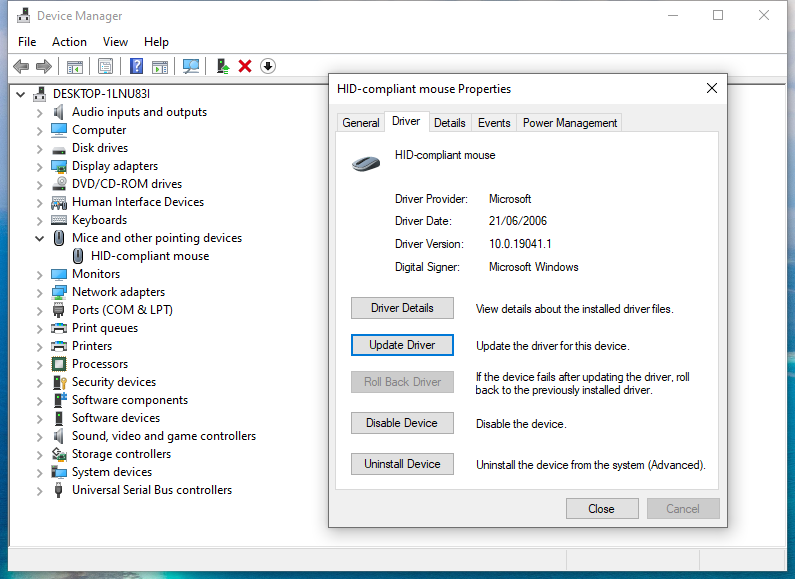Screen dimensions: 795x579
Task: Click Close button in properties dialog
Action: tap(601, 508)
